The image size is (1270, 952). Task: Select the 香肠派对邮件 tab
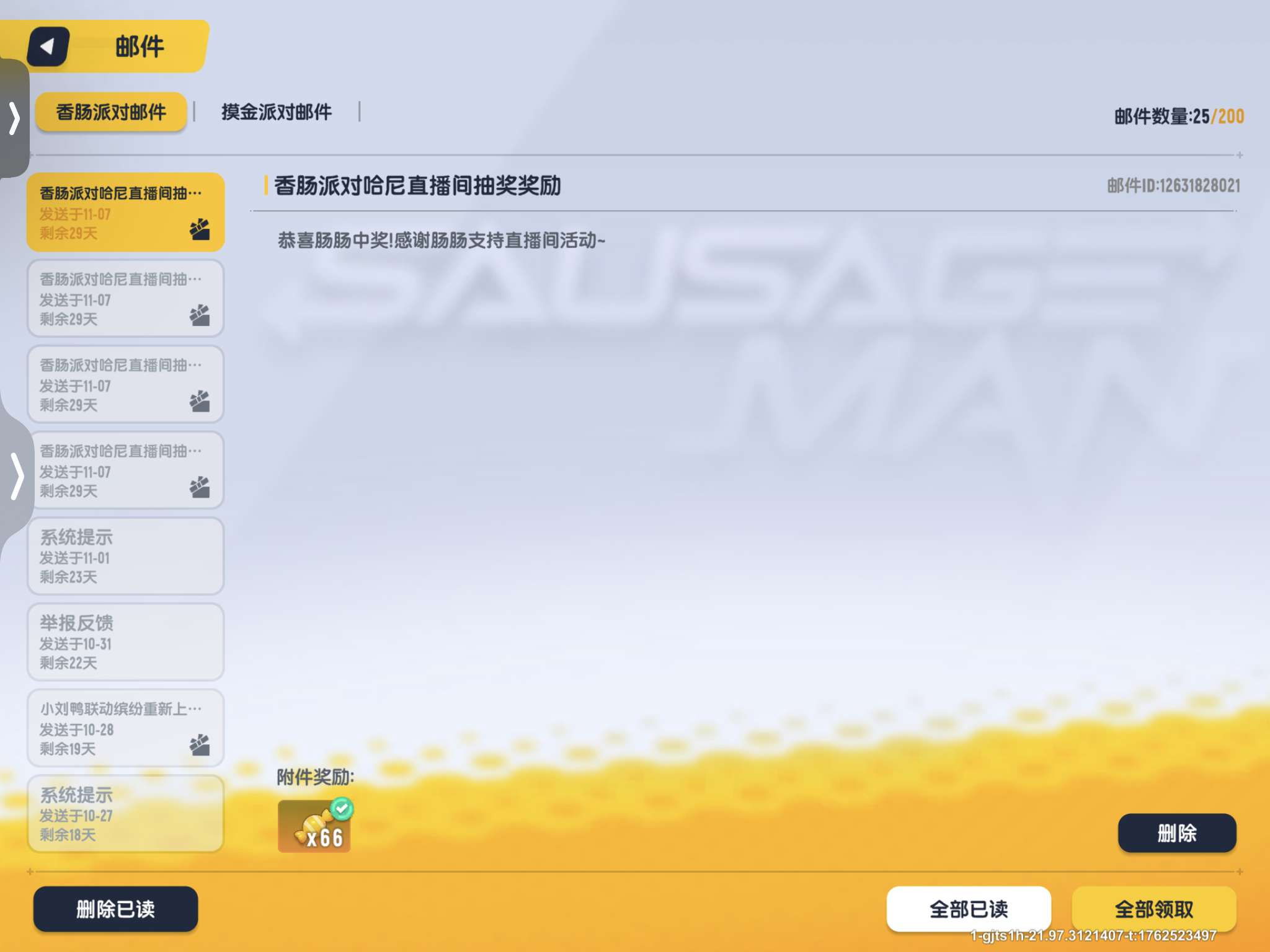tap(112, 112)
